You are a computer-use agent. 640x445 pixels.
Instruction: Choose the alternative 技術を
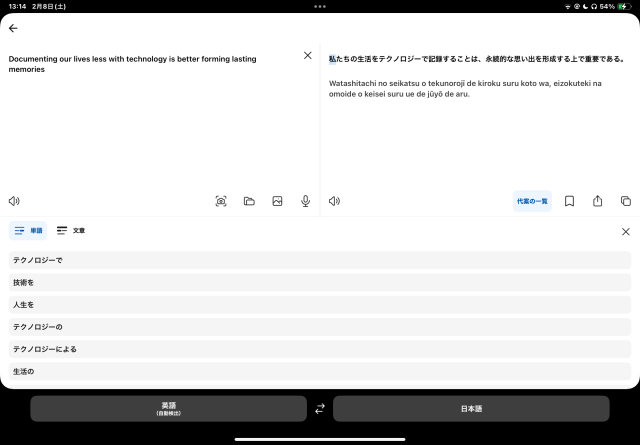coord(320,283)
